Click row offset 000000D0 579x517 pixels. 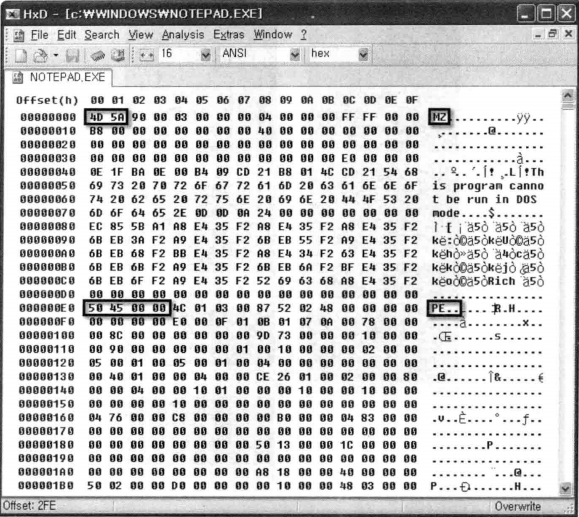(47, 295)
